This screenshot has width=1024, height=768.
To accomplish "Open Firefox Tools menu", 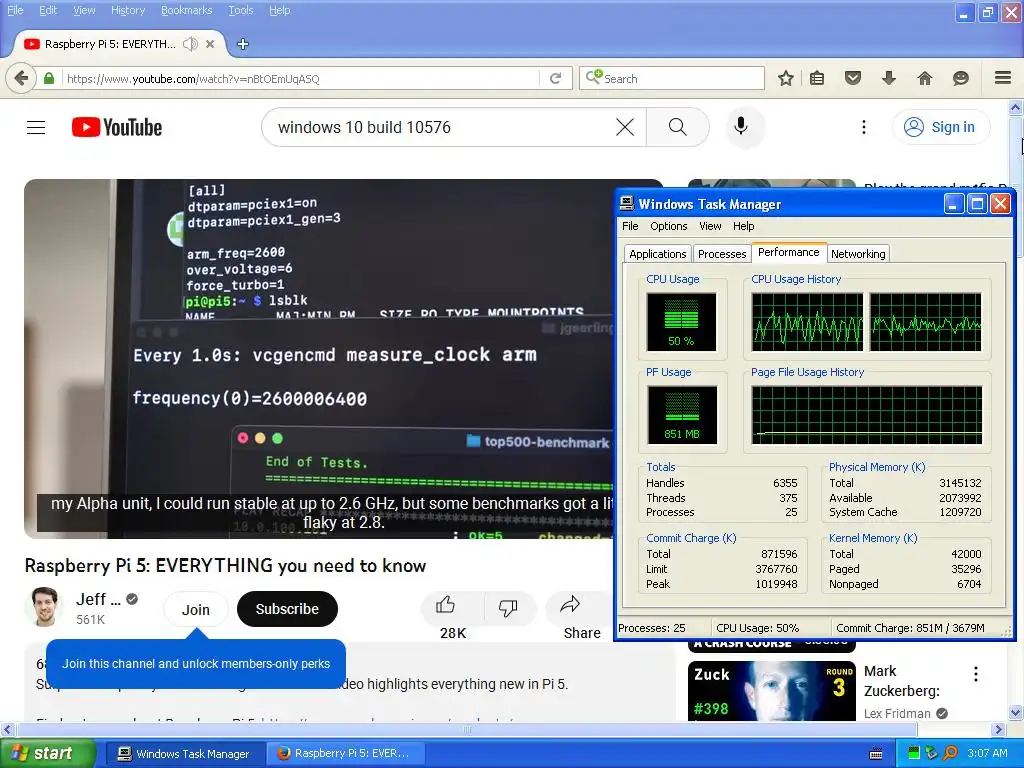I will tap(240, 10).
